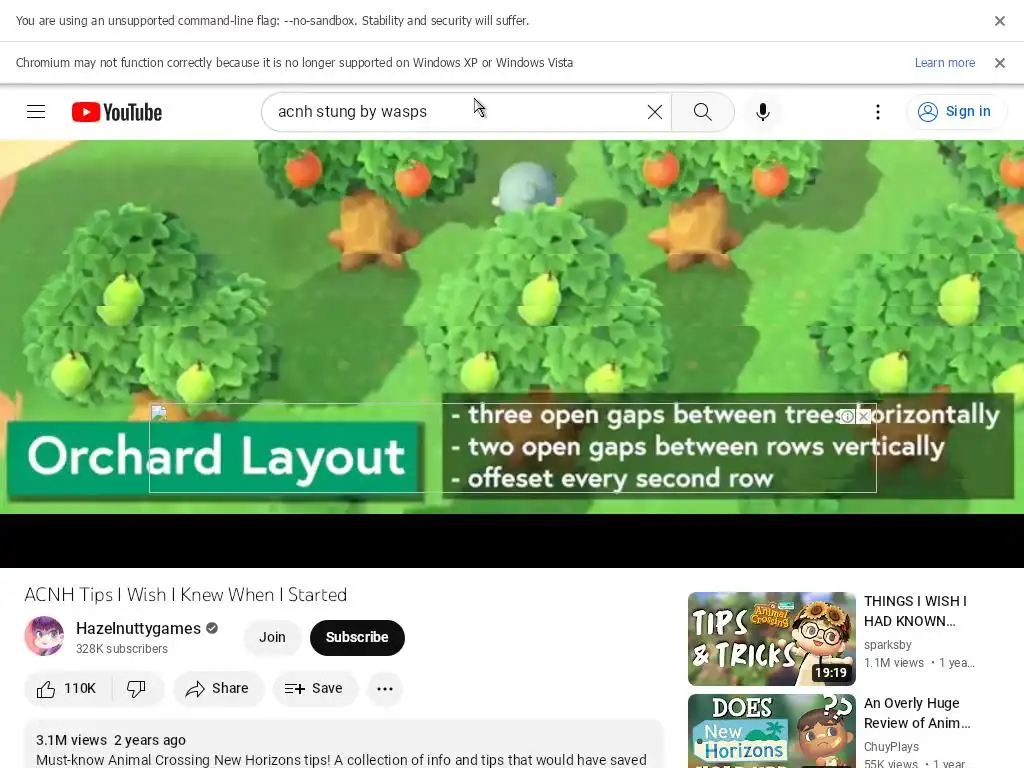Open the sparksby channel name

pos(888,645)
